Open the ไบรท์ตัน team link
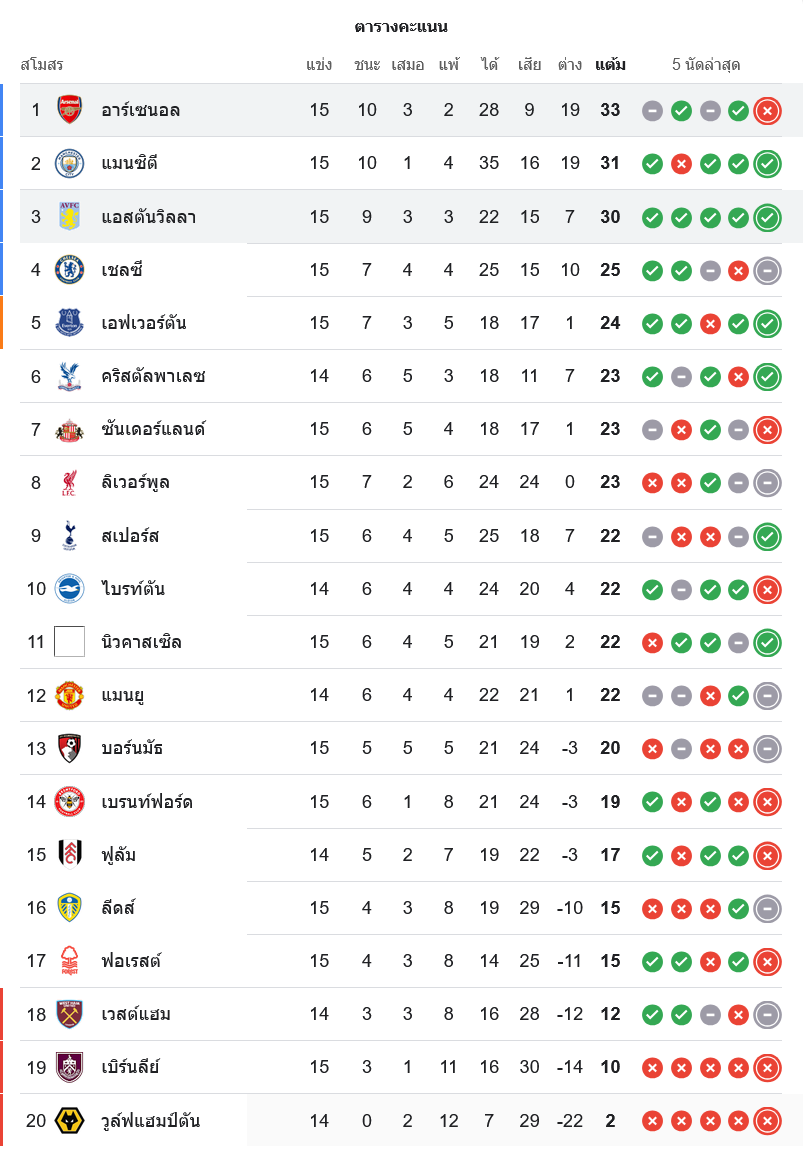This screenshot has width=803, height=1162. coord(133,589)
